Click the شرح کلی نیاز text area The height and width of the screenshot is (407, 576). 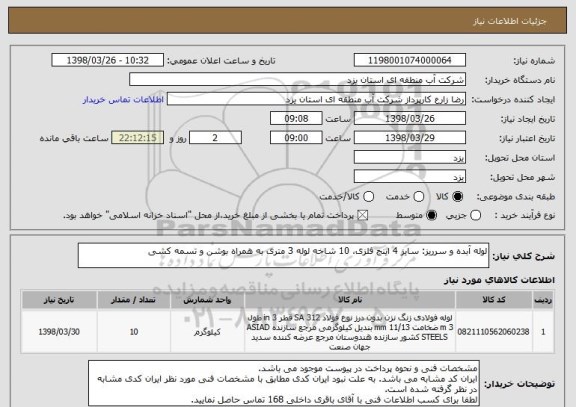[x=283, y=255]
